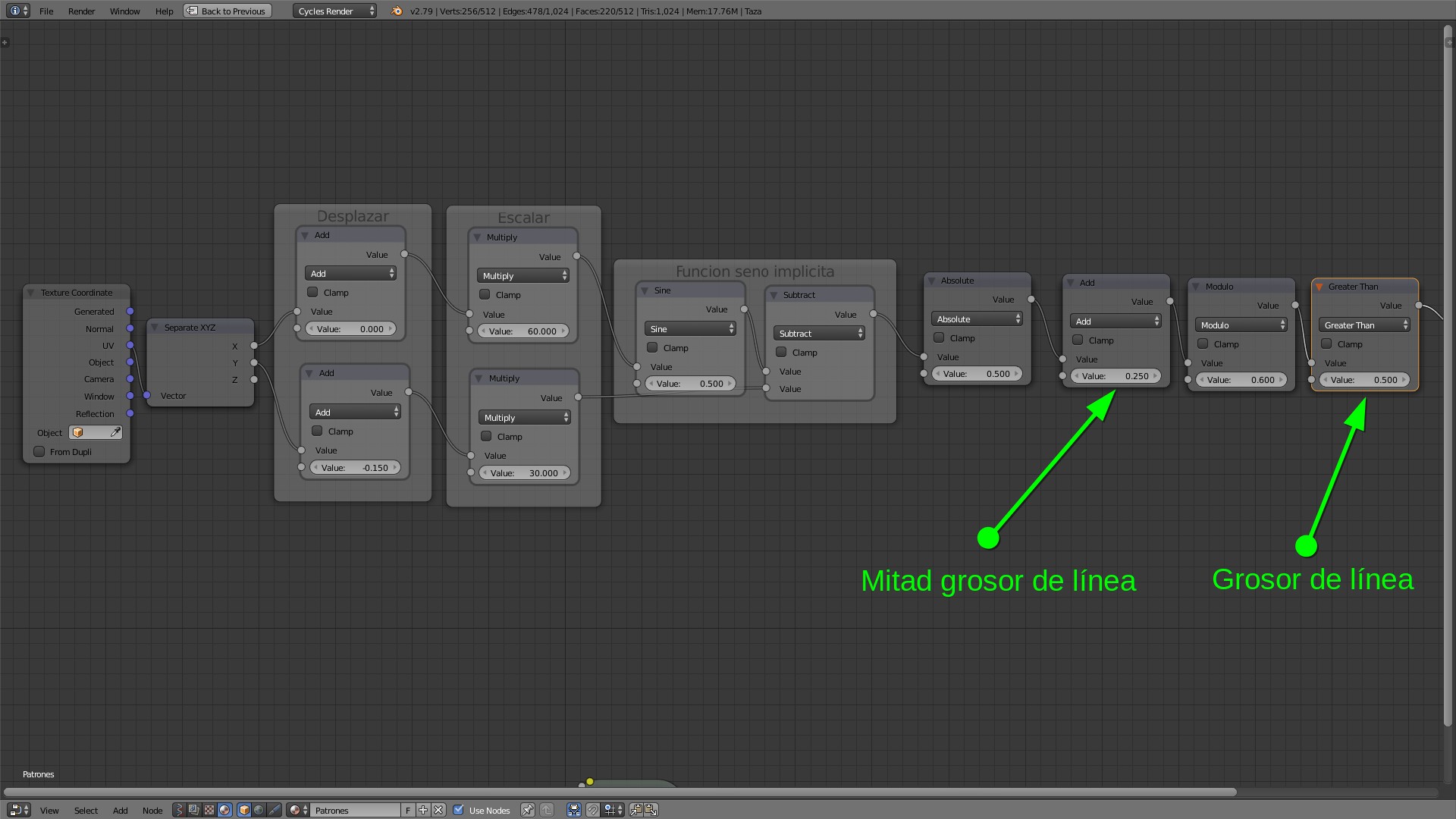Copy selected nodes to clipboard icon
Viewport: 1456px width, 819px height.
tap(635, 810)
